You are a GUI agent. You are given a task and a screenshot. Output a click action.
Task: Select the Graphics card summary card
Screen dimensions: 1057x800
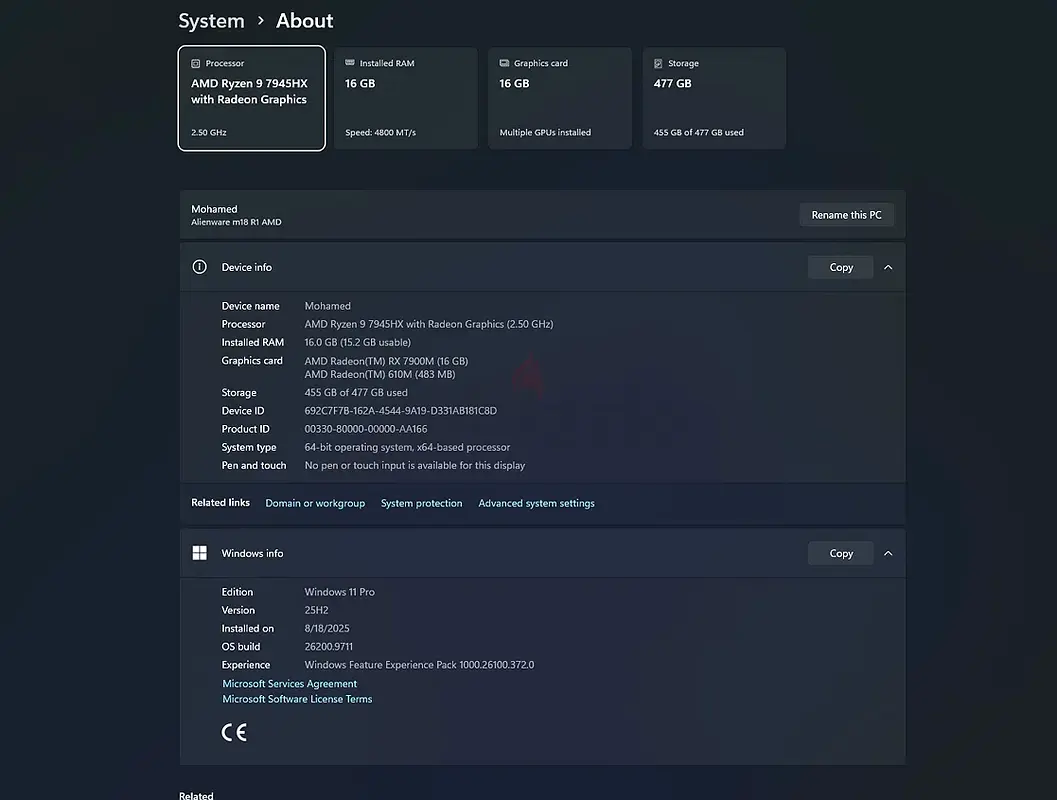pyautogui.click(x=560, y=98)
